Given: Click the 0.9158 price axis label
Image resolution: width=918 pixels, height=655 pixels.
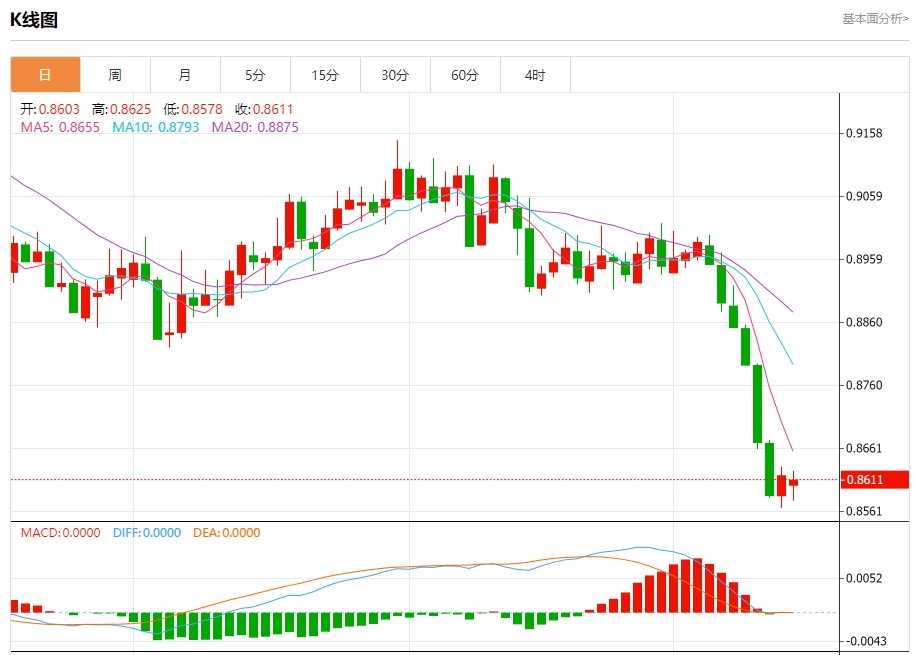Looking at the screenshot, I should click(x=864, y=133).
